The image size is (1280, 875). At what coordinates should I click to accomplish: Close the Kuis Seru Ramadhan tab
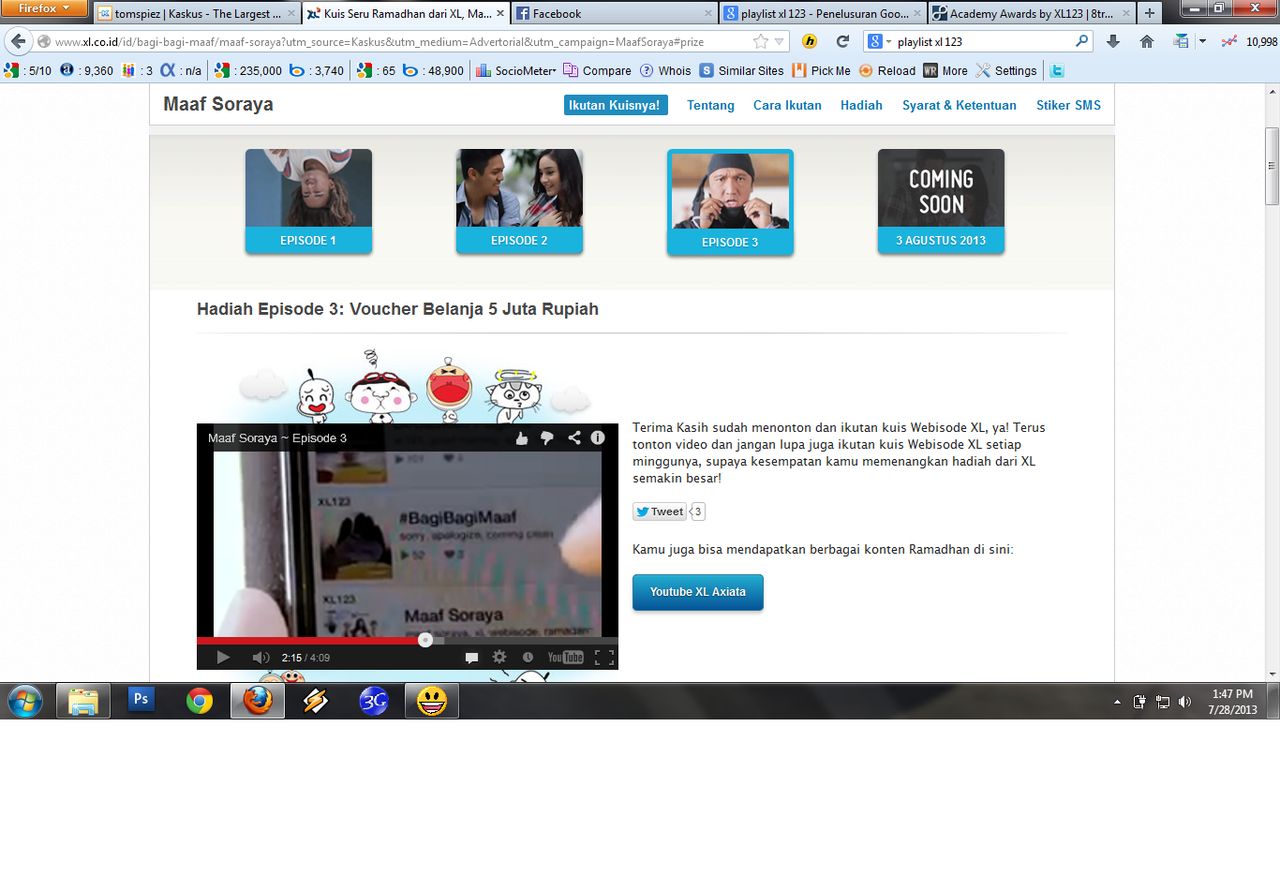point(500,13)
